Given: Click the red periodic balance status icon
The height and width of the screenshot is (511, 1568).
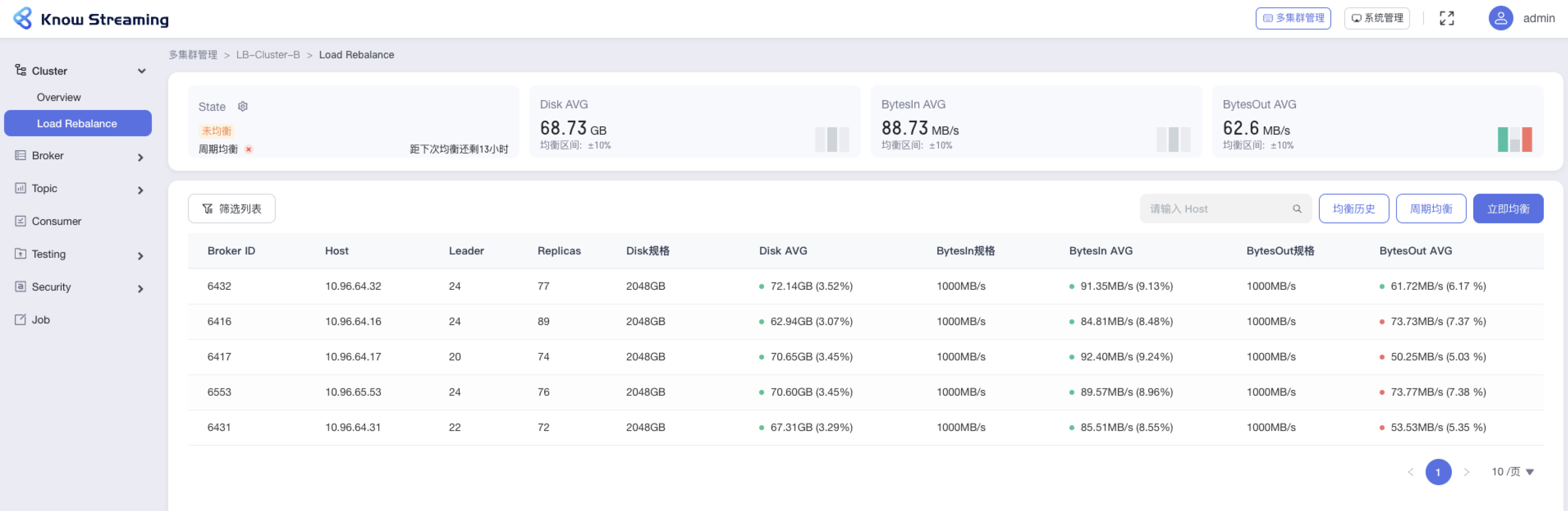Looking at the screenshot, I should (248, 149).
